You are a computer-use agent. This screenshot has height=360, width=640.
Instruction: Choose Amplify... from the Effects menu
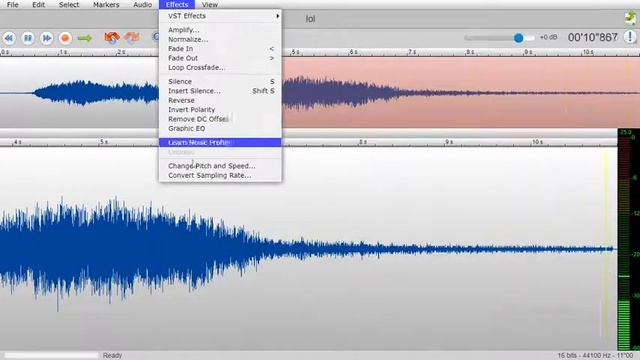click(x=220, y=30)
